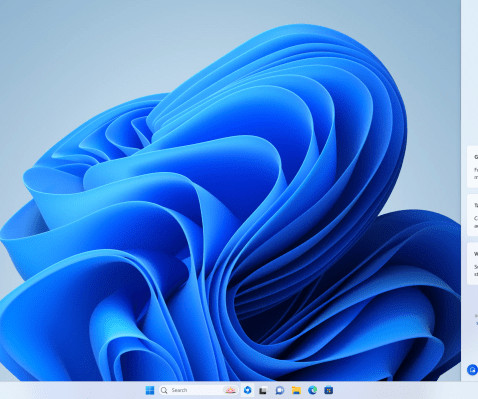The width and height of the screenshot is (478, 399).
Task: Click the magnifier icon in Search box
Action: click(164, 390)
